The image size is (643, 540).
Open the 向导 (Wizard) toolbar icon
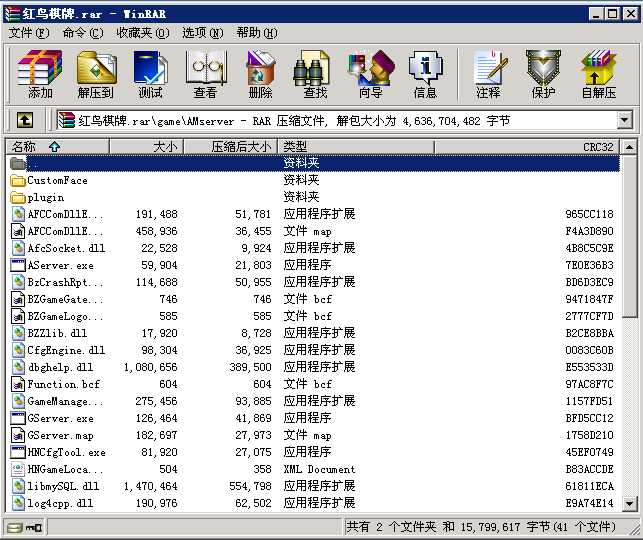[371, 74]
